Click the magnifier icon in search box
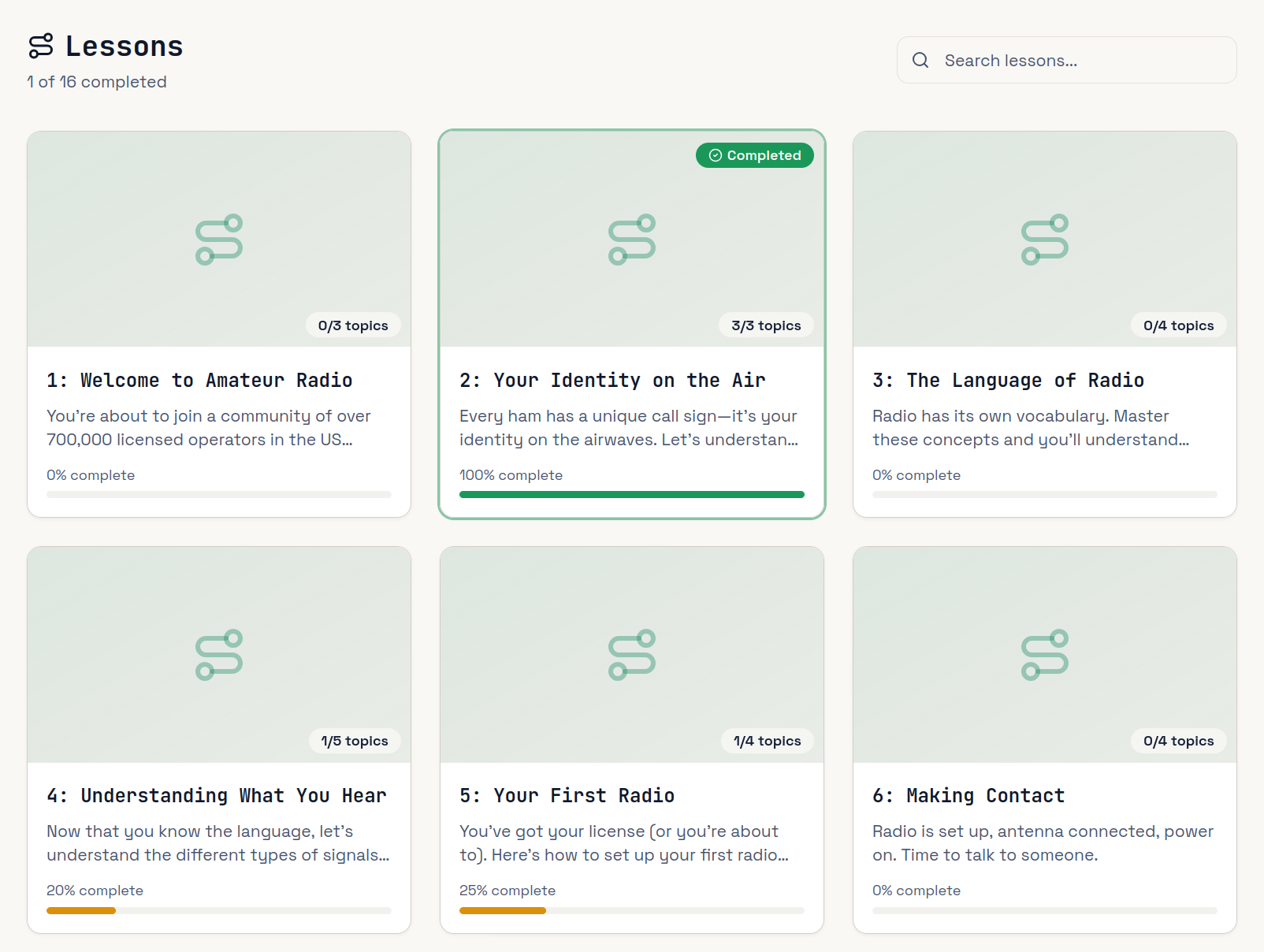The height and width of the screenshot is (952, 1264). [920, 60]
